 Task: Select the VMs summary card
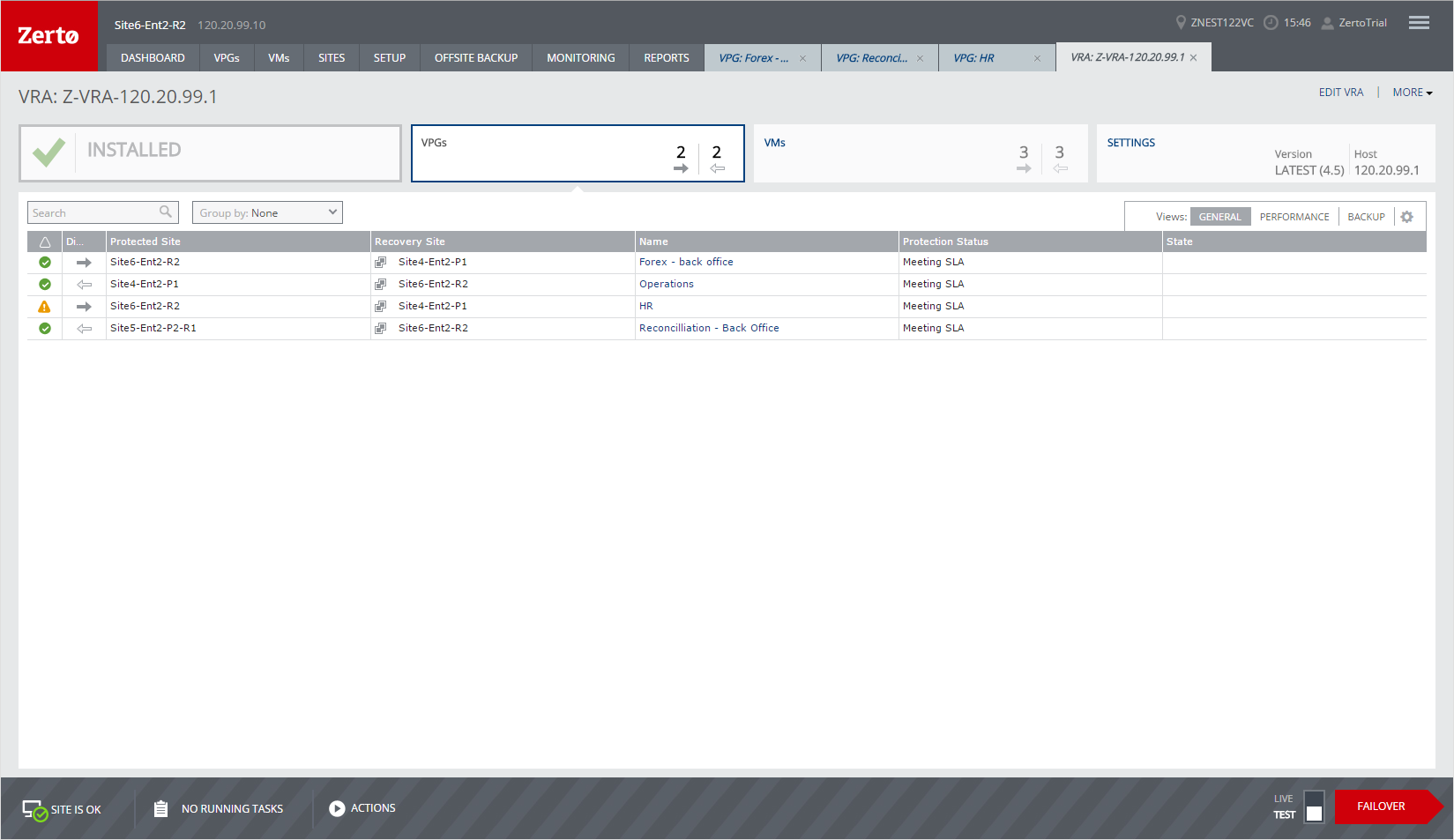921,153
